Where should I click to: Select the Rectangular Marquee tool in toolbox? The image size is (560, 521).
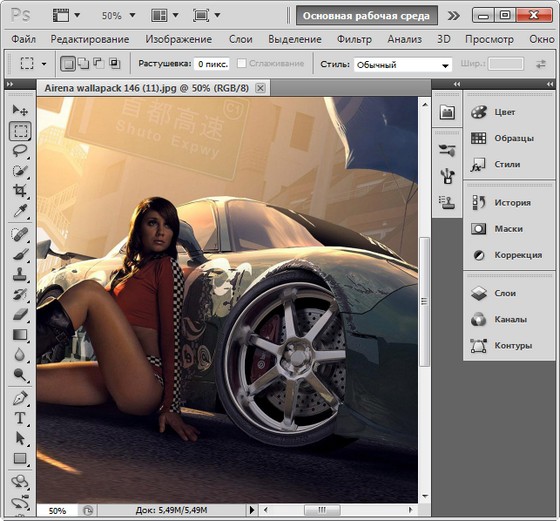[20, 131]
